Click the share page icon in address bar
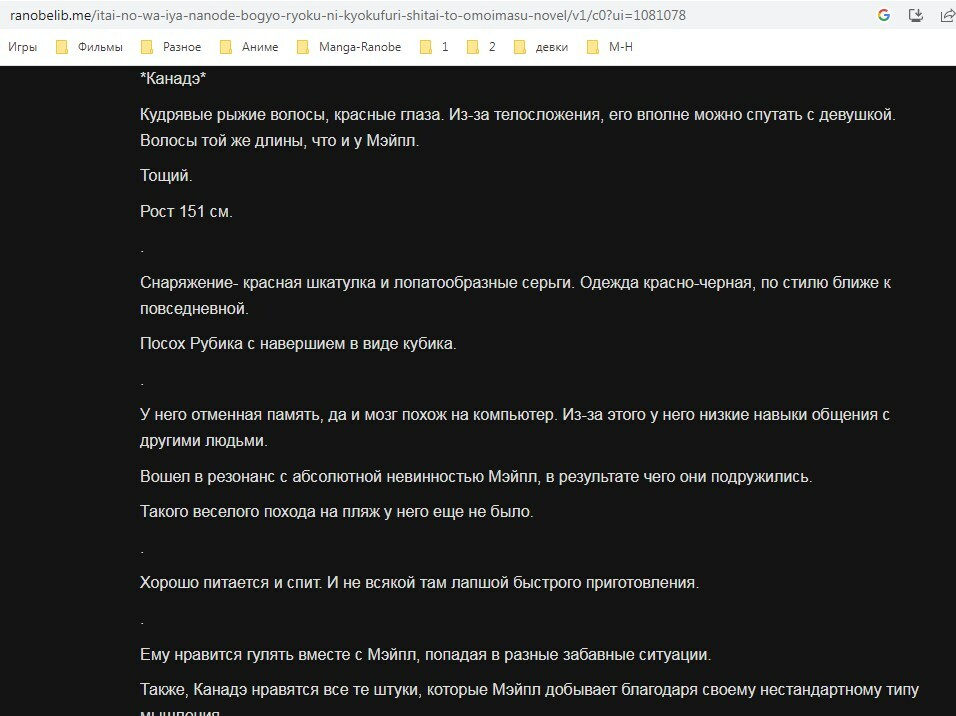 tap(945, 15)
